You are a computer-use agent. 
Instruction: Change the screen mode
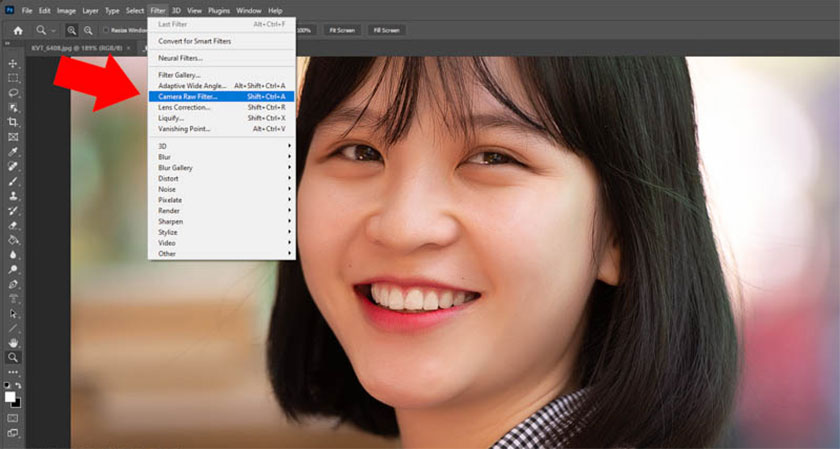[13, 433]
